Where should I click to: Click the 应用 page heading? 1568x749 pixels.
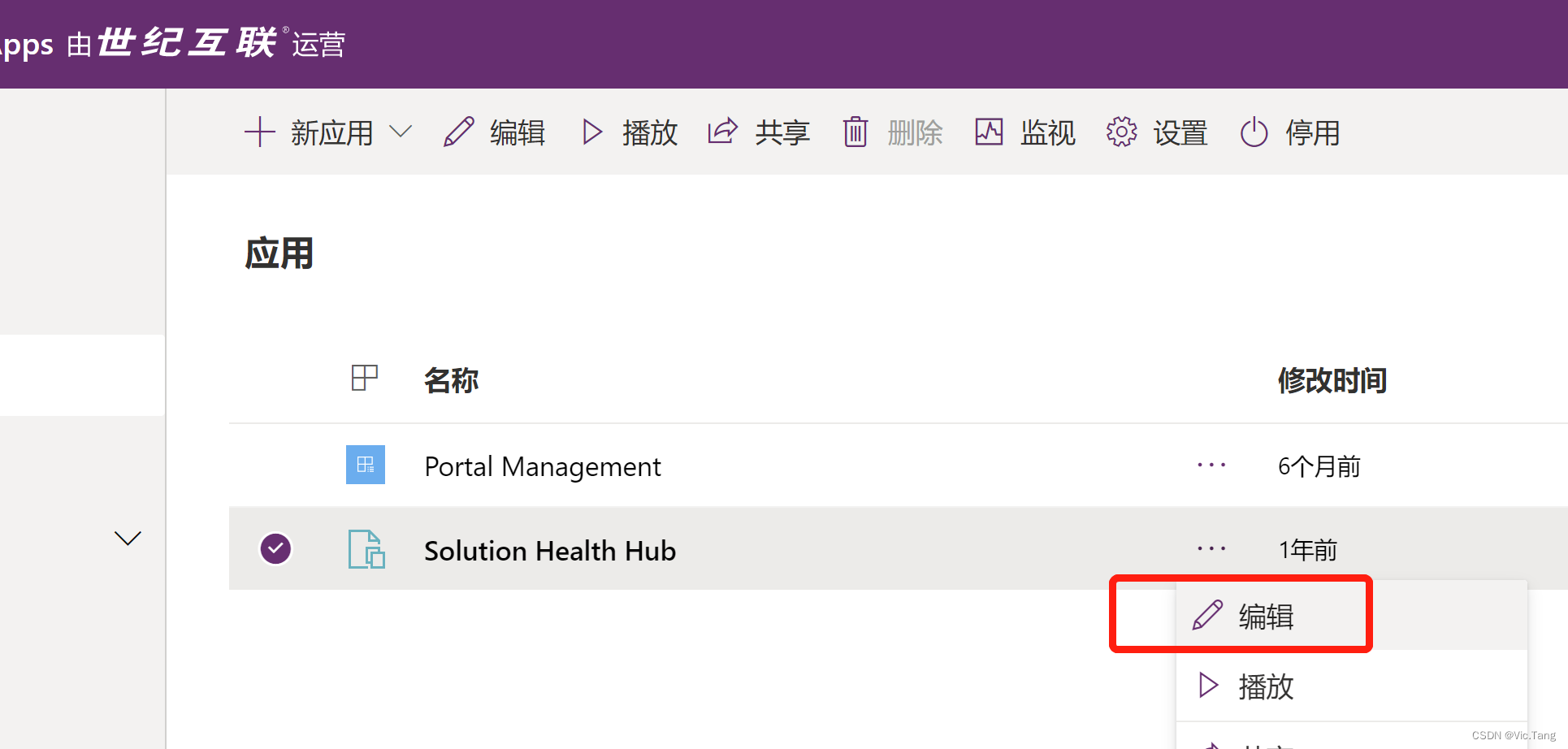click(279, 253)
